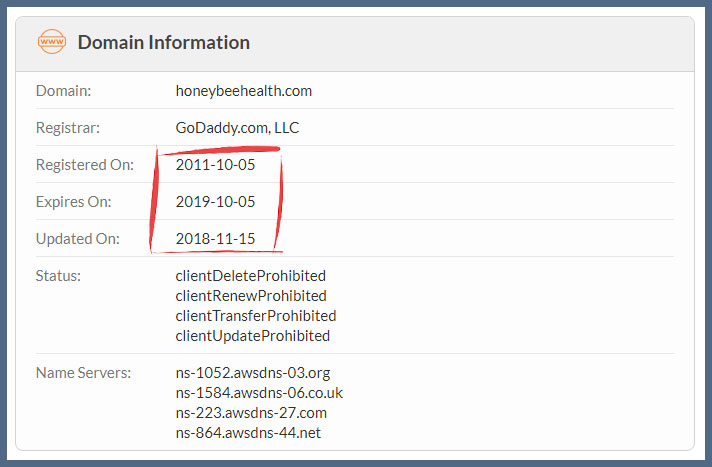
Task: Click the updated date 2018-11-15
Action: (215, 239)
